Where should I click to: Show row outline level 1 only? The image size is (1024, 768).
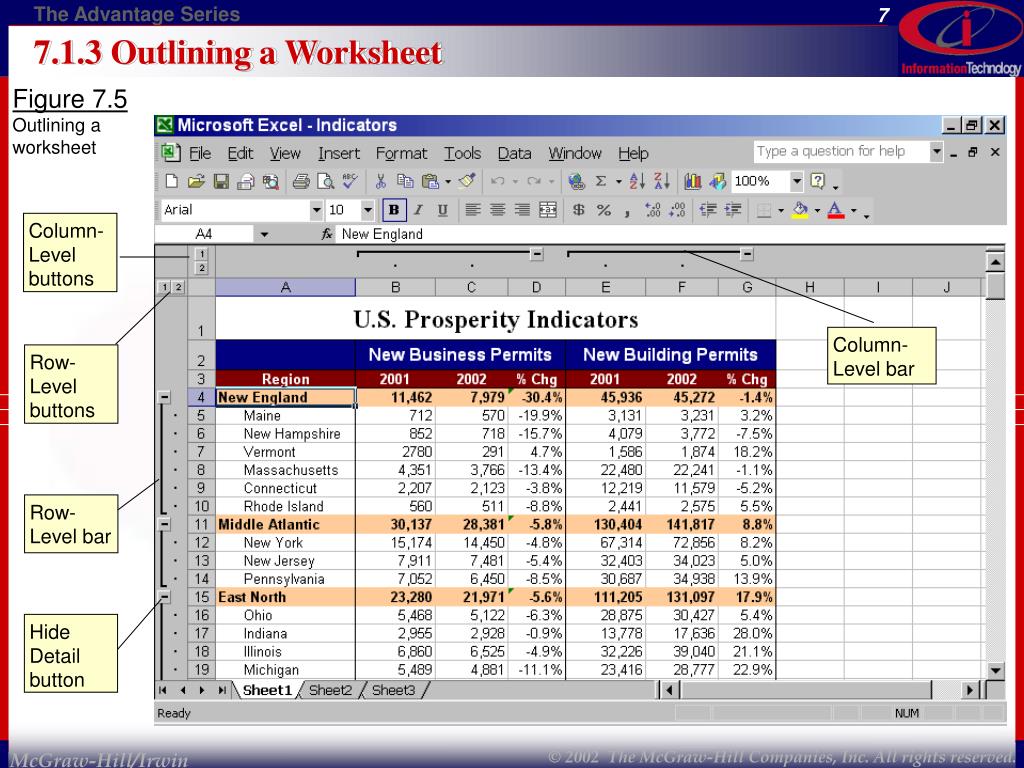pyautogui.click(x=165, y=287)
